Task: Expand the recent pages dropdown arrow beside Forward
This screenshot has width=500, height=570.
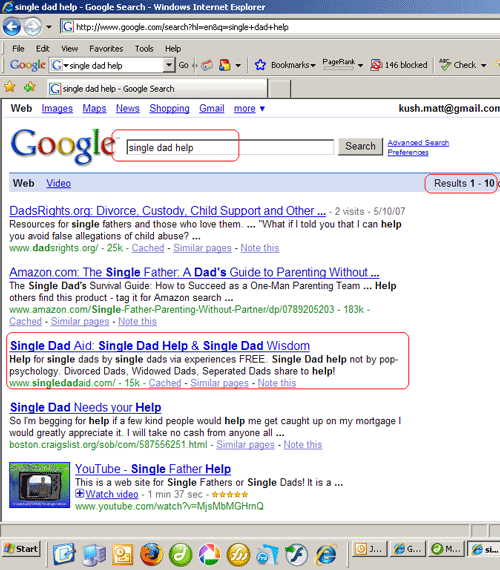Action: [49, 27]
